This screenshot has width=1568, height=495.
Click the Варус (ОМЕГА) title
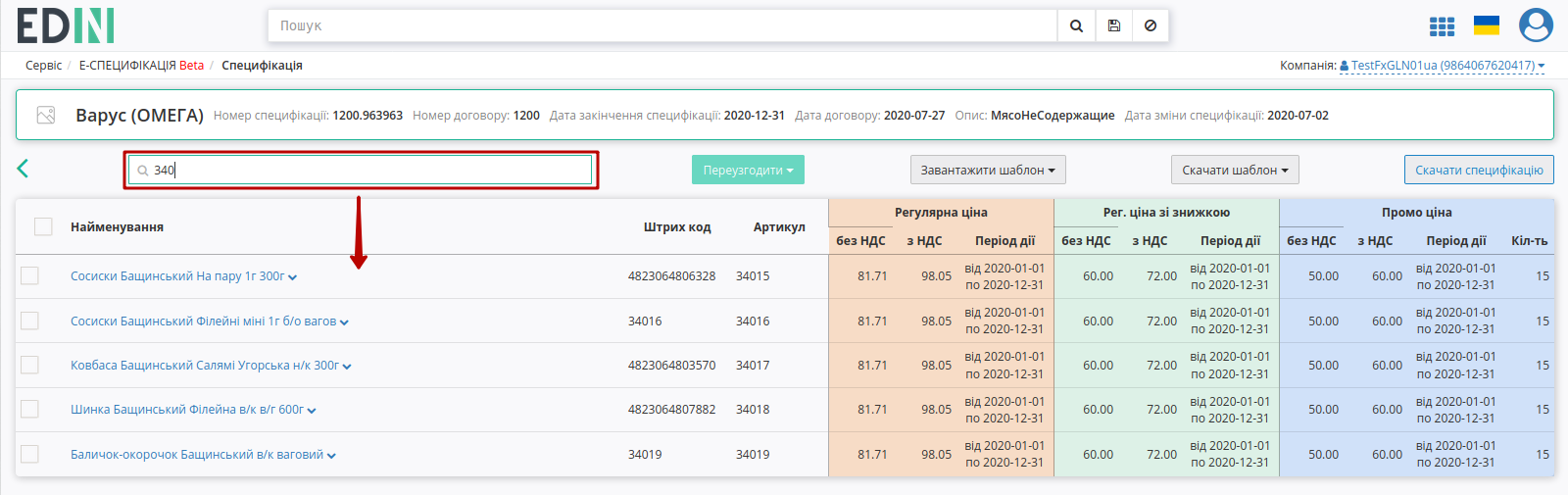tap(139, 115)
